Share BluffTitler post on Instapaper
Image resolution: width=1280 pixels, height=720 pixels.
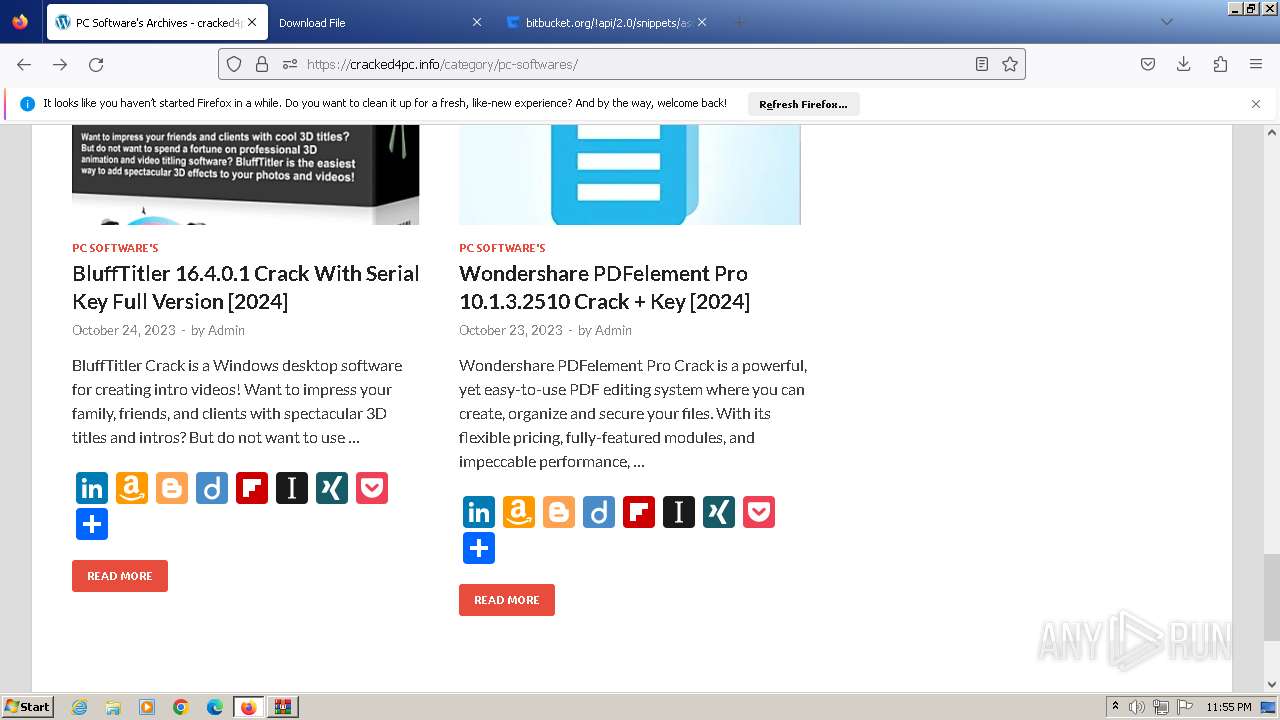tap(292, 488)
